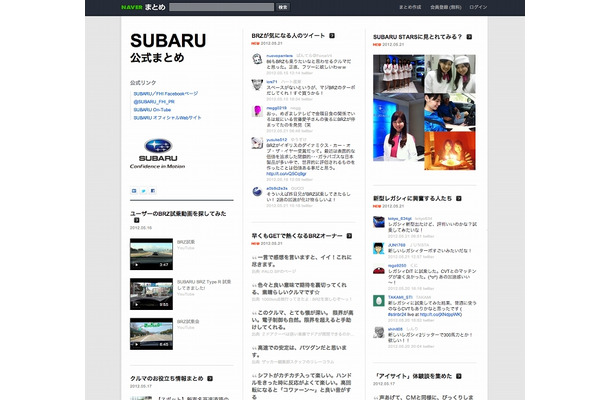Image resolution: width=610 pixels, height=400 pixels.
Task: Open the #stnbr24 hashtag in TAKAMI_STI's tweet
Action: [x=397, y=314]
